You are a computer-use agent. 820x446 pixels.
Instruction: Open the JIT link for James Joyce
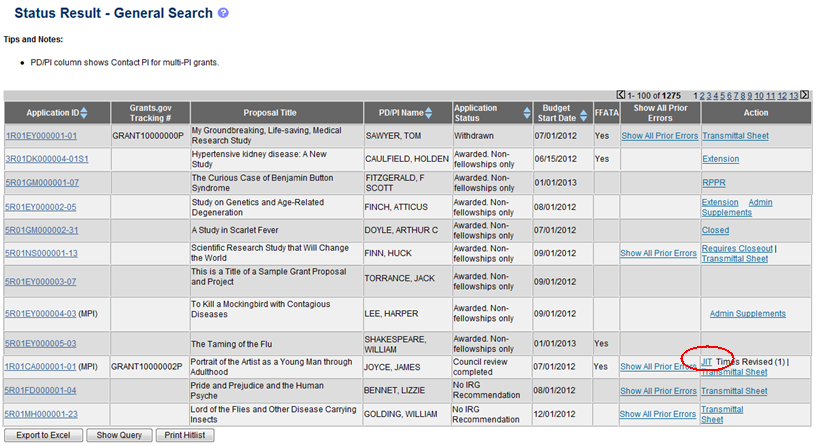pos(707,361)
